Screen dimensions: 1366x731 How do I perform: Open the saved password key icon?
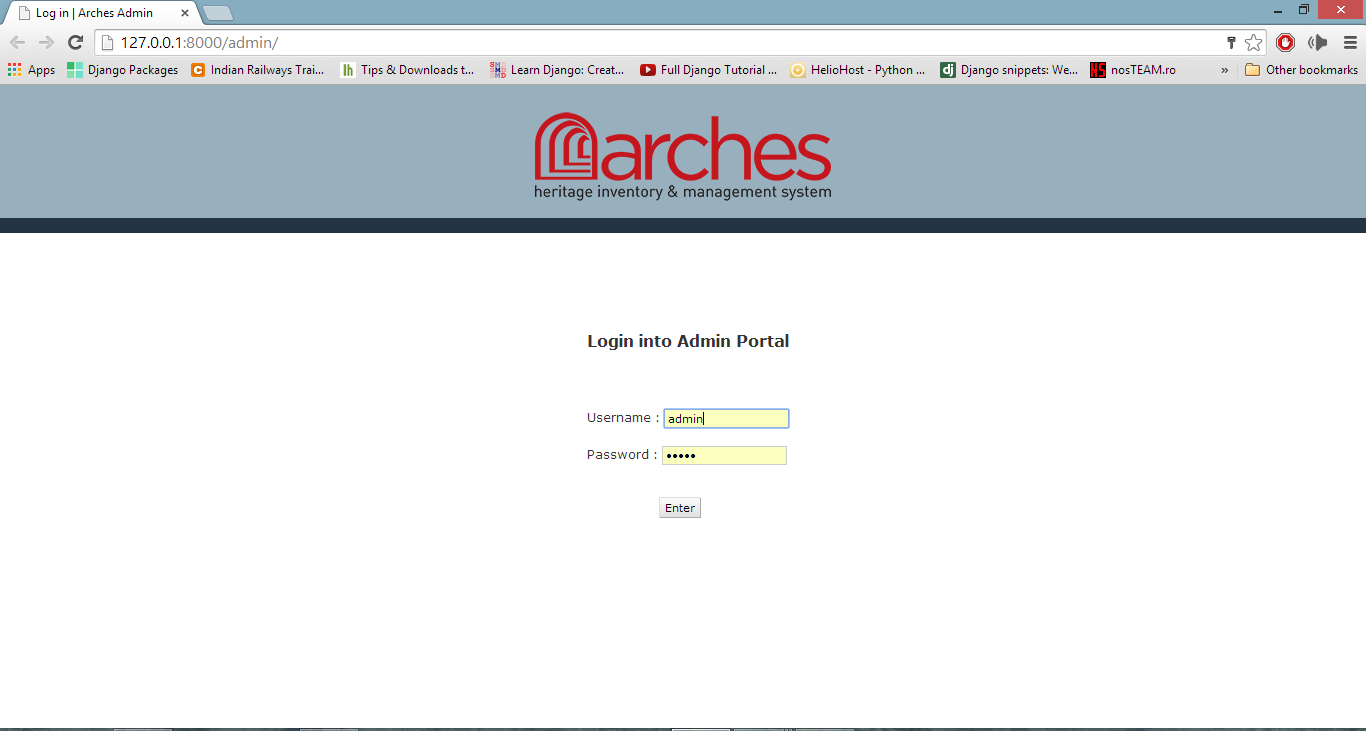[1231, 42]
